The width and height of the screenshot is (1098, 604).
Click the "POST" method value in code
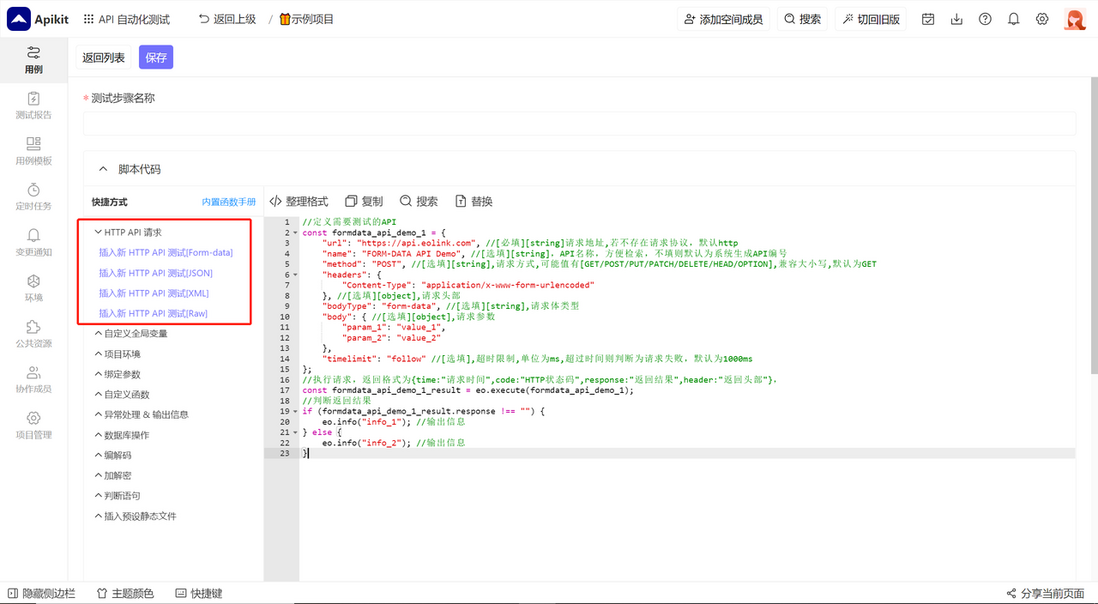pyautogui.click(x=391, y=265)
